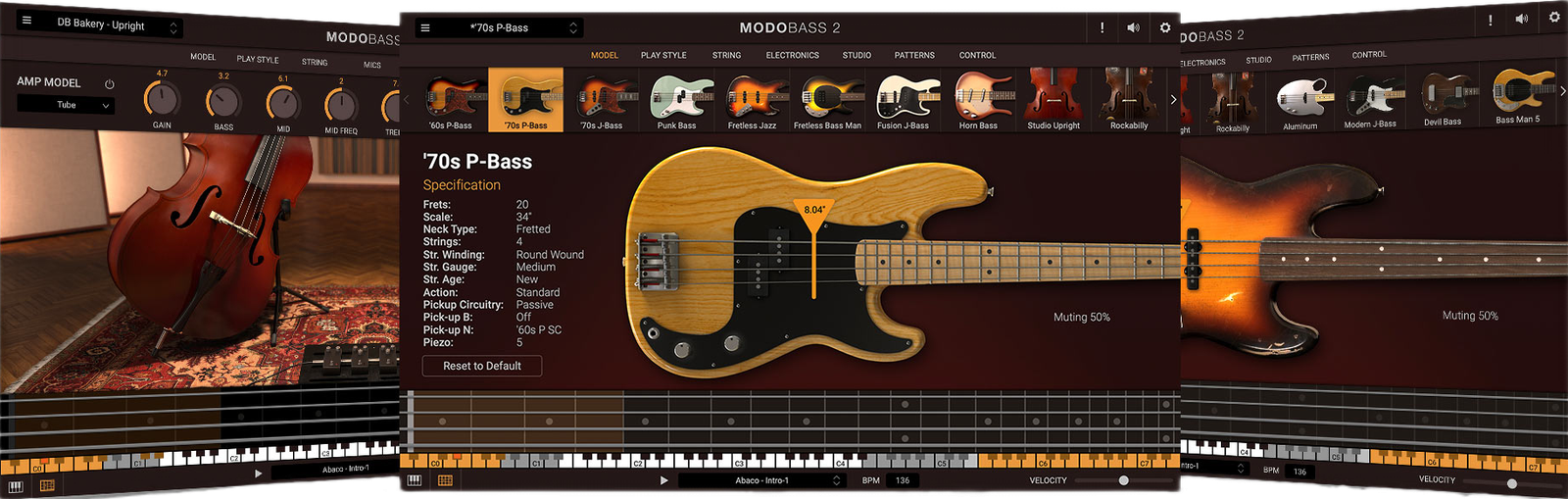Viewport: 1568px width, 499px height.
Task: Click the MID FREQ knob in left window
Action: tap(341, 106)
